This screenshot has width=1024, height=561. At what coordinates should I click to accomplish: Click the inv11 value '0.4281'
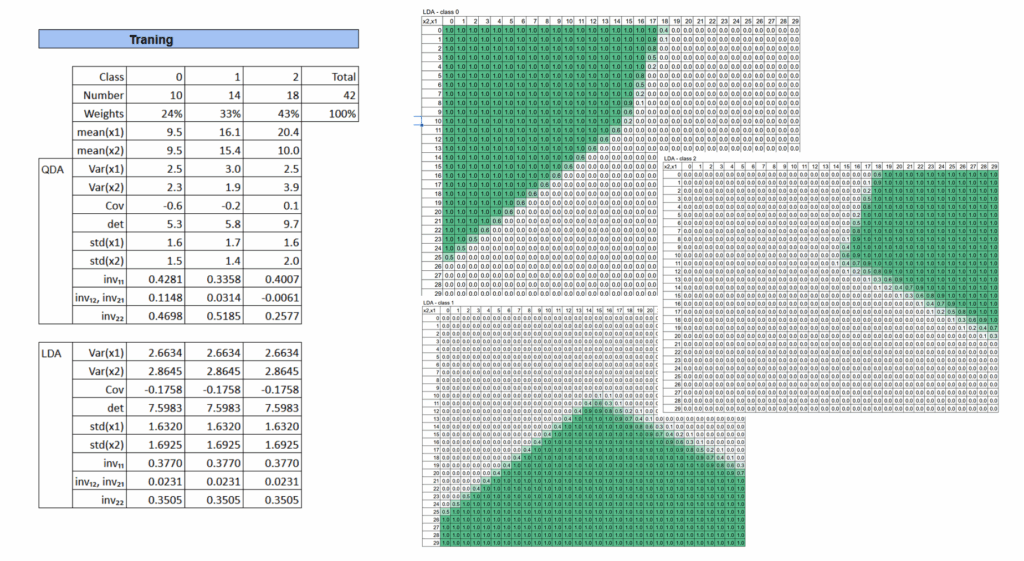point(155,279)
